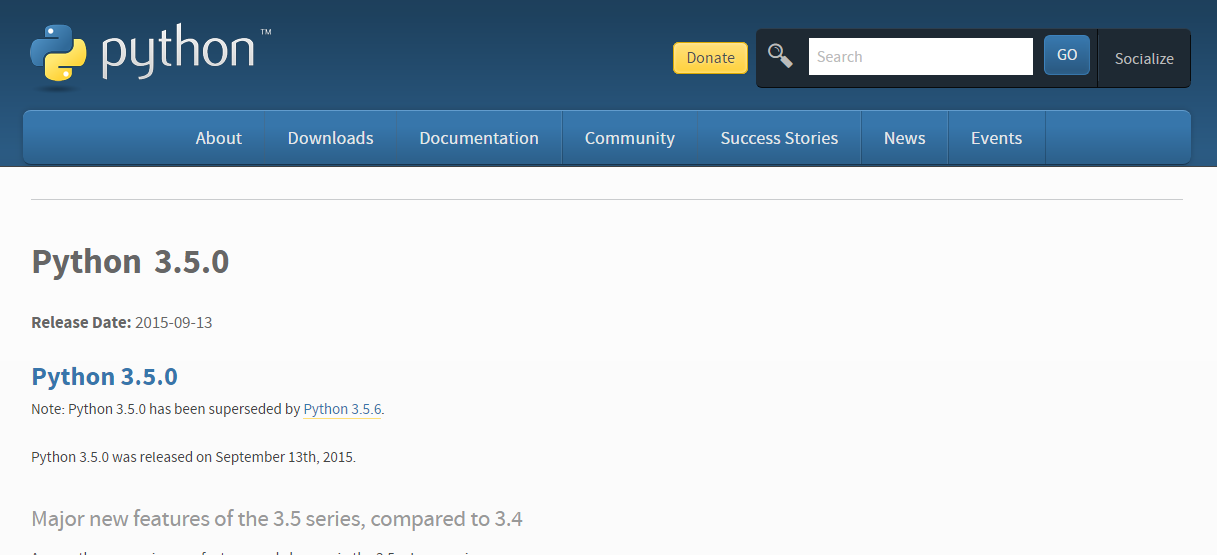Click 'Major new features of the 3.5 series' heading
This screenshot has width=1217, height=555.
pos(277,519)
